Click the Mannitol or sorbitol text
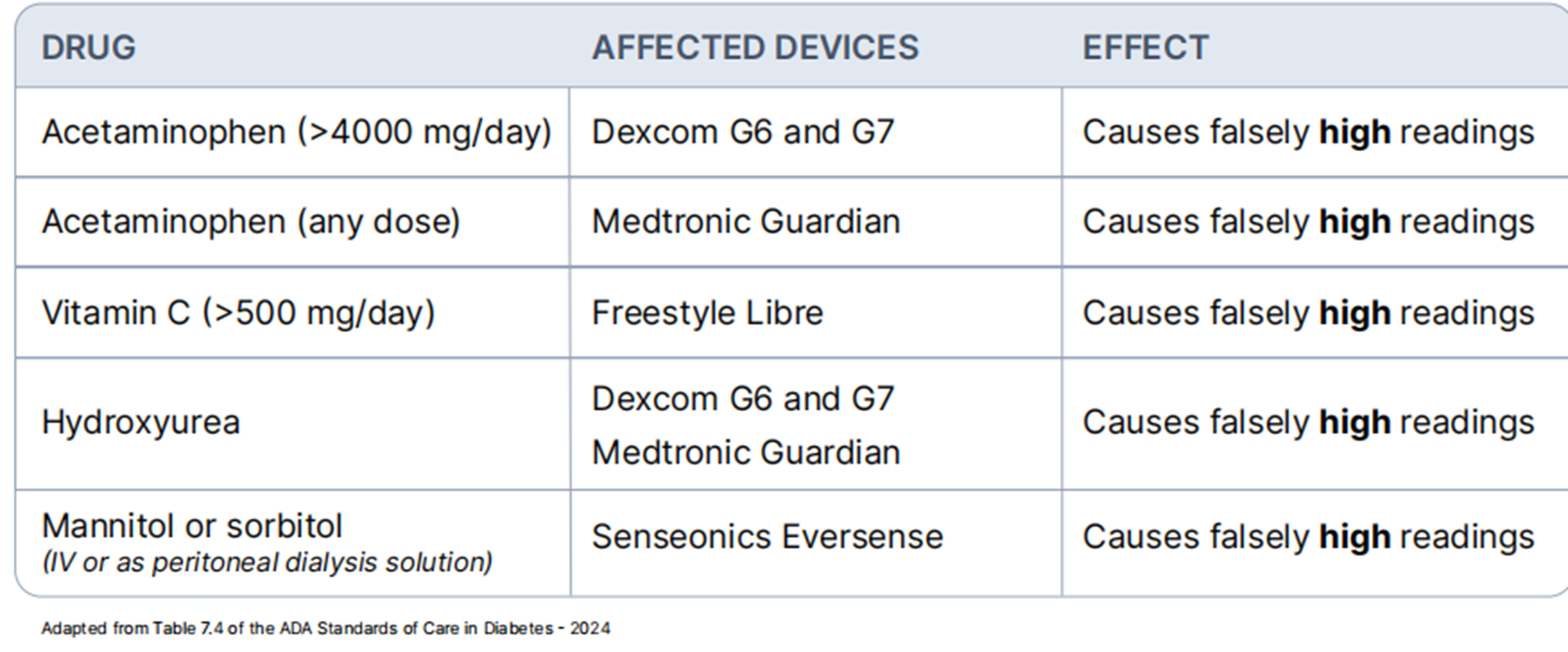 pos(192,526)
